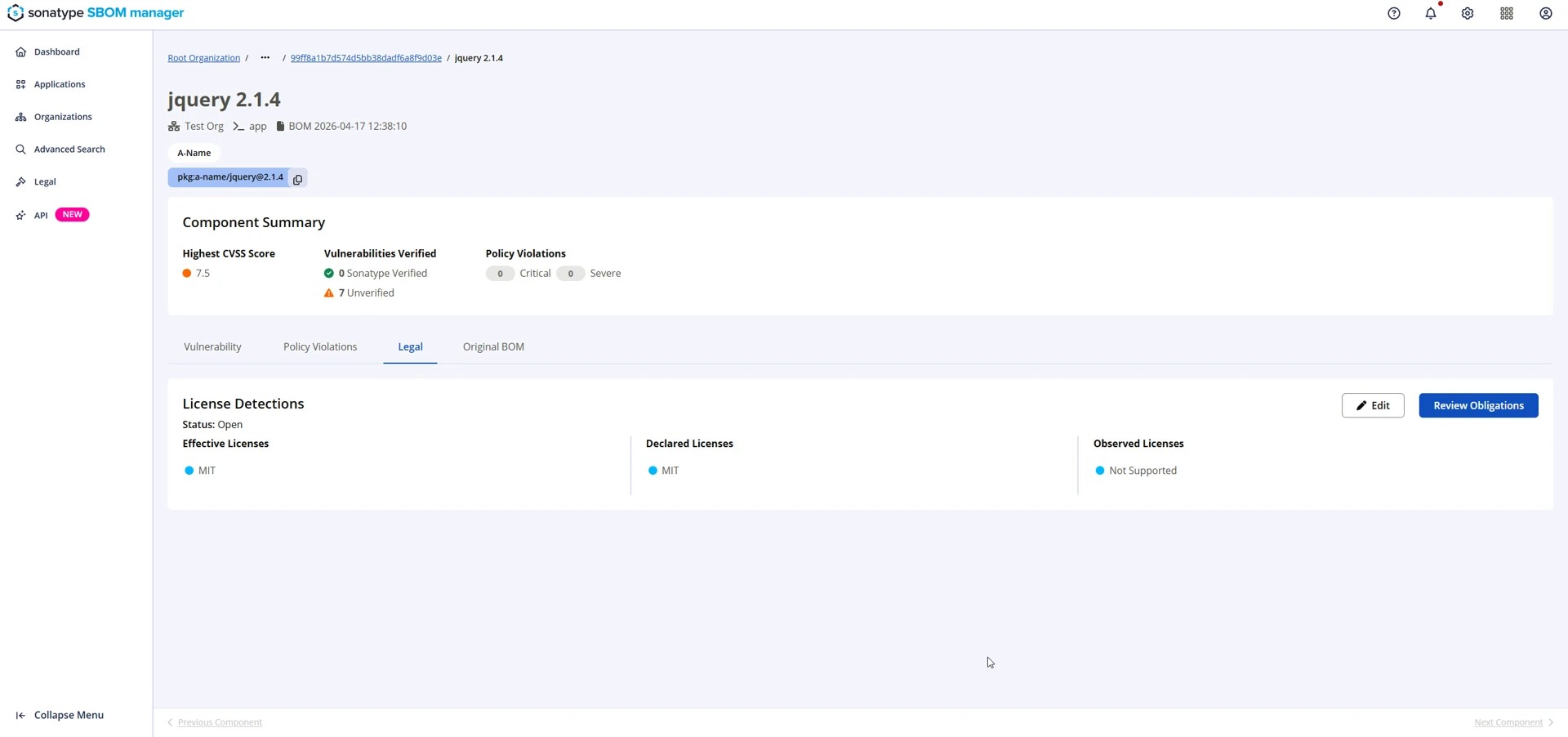This screenshot has width=1568, height=737.
Task: Click the BOM 2026-04-17 12:38:10 text
Action: pos(347,127)
